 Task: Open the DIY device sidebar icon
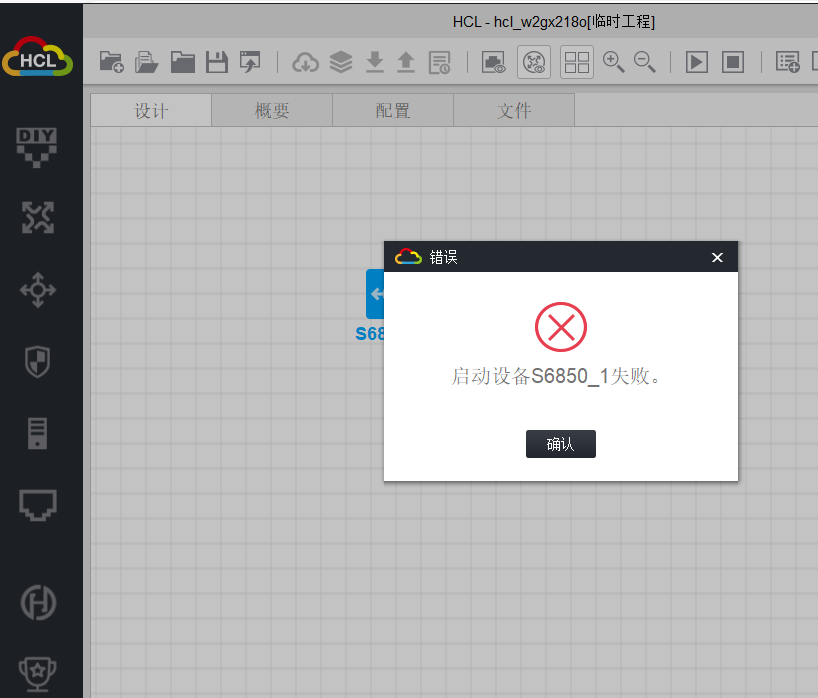(37, 148)
